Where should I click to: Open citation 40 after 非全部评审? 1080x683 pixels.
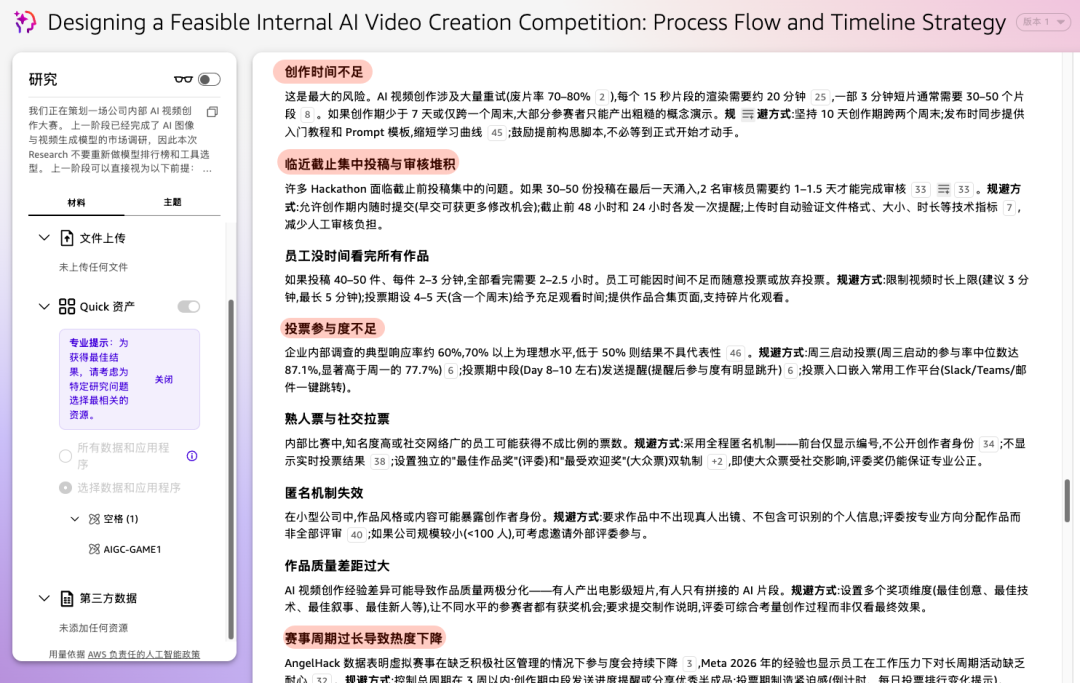point(356,535)
